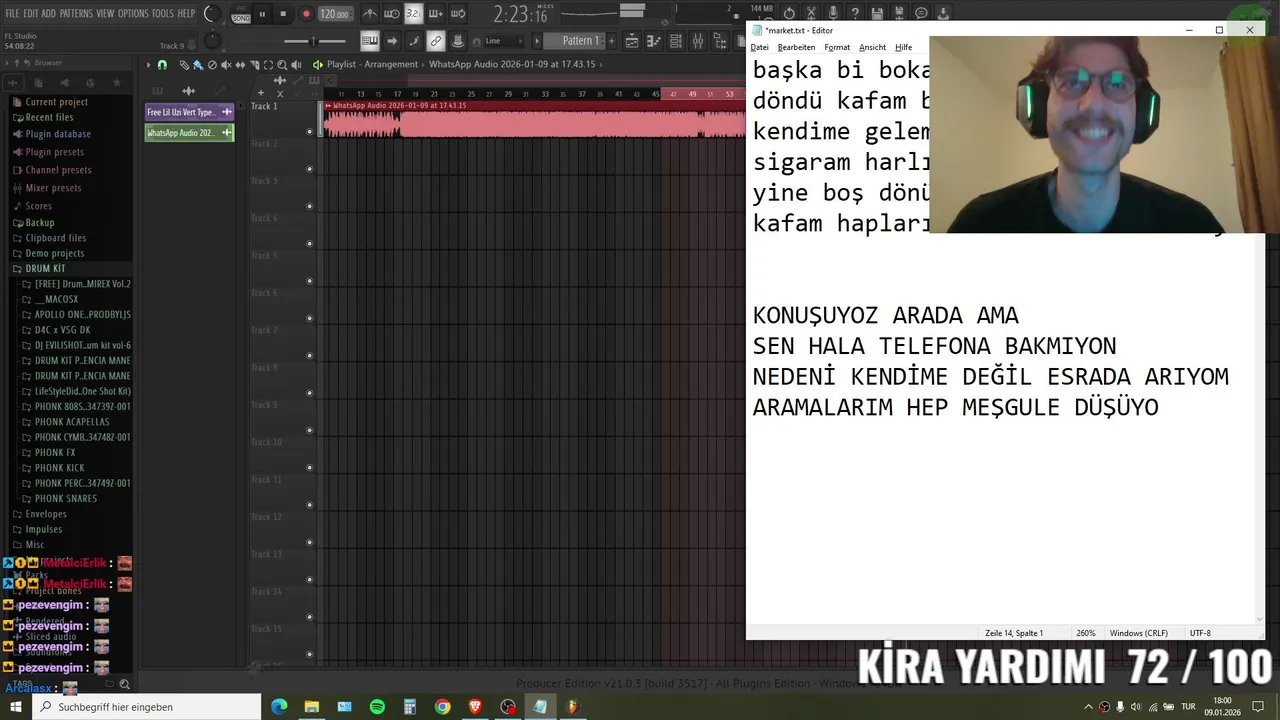Click the save project floppy icon
The width and height of the screenshot is (1280, 720).
pos(877,14)
